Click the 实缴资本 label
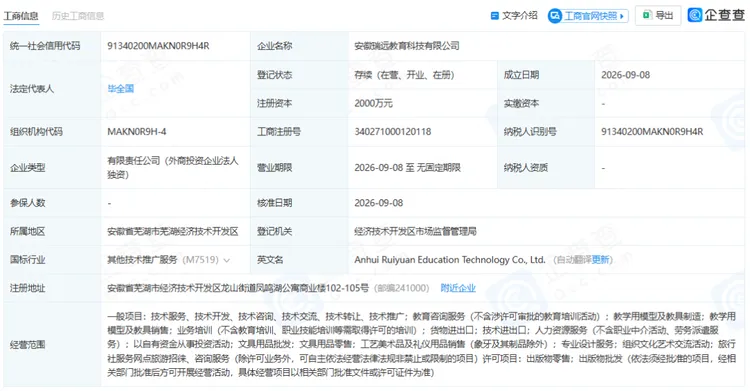Image resolution: width=750 pixels, height=391 pixels. pyautogui.click(x=521, y=103)
